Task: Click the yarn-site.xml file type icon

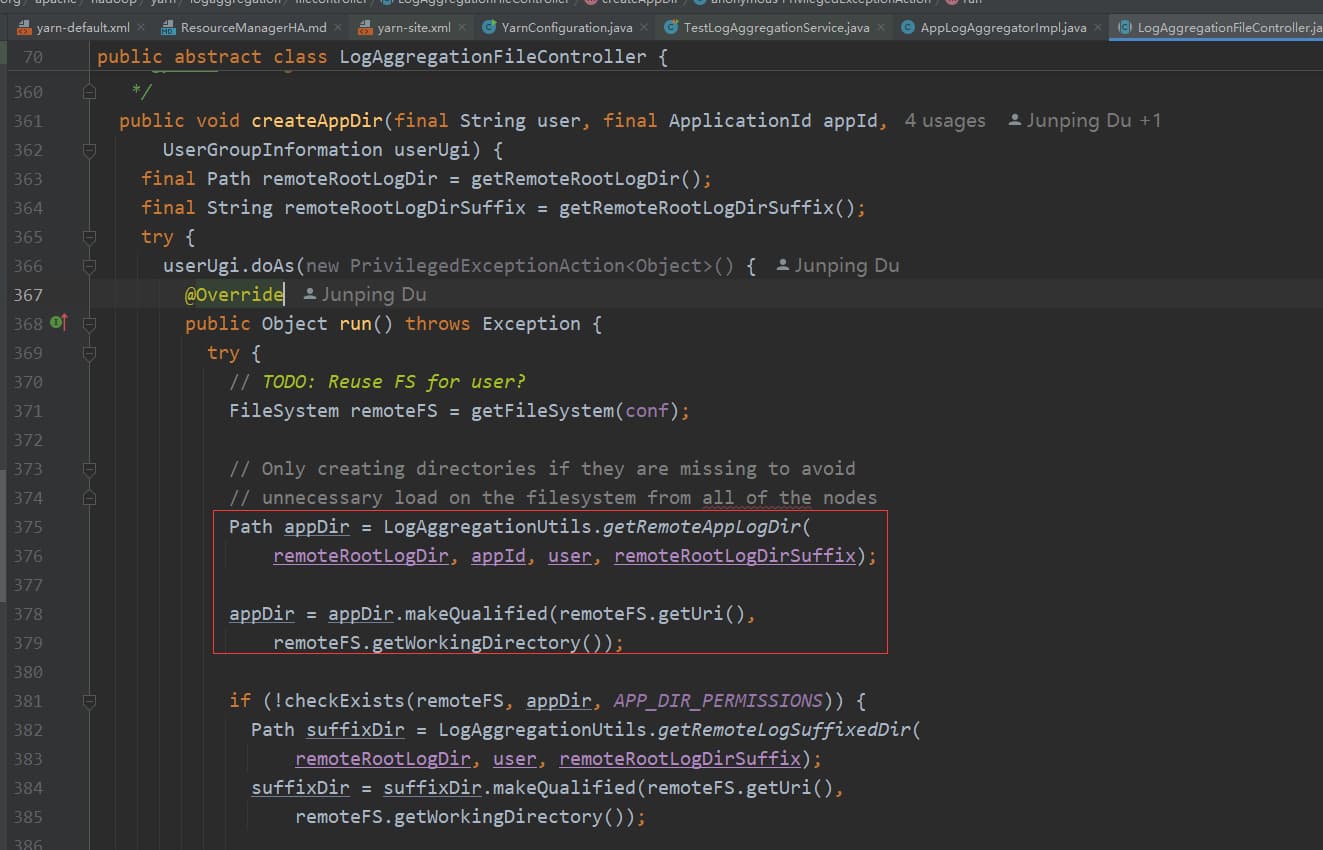Action: click(366, 27)
